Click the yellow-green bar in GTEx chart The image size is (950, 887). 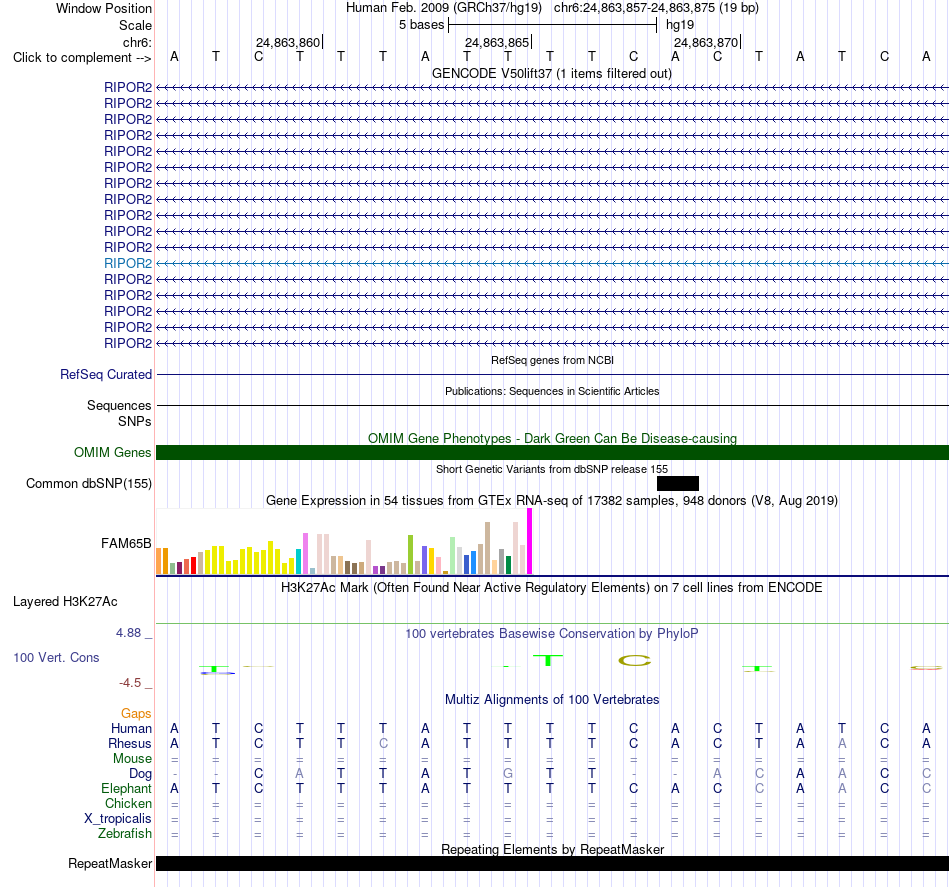pyautogui.click(x=410, y=554)
